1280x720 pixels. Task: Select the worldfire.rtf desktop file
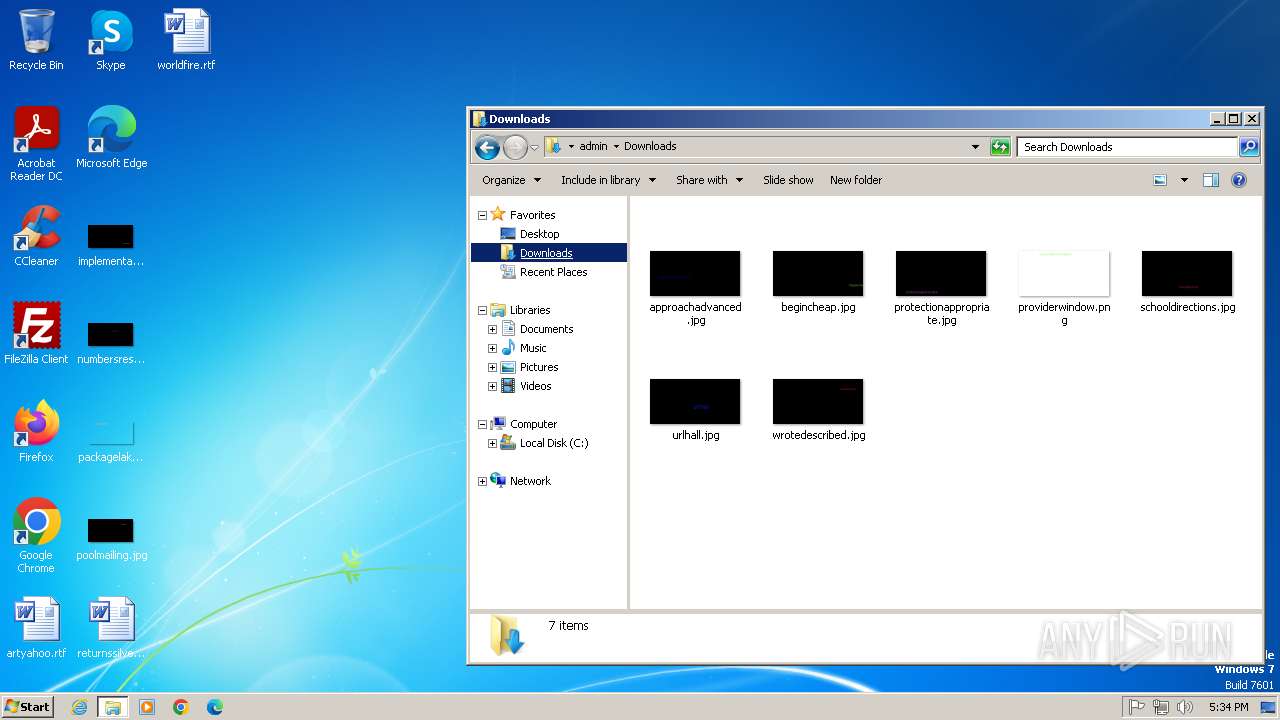186,40
